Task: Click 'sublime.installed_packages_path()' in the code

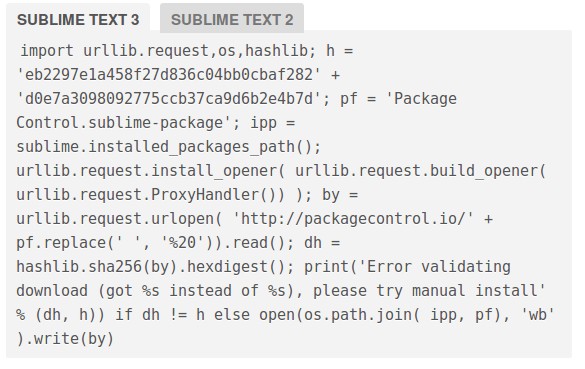Action: 168,147
